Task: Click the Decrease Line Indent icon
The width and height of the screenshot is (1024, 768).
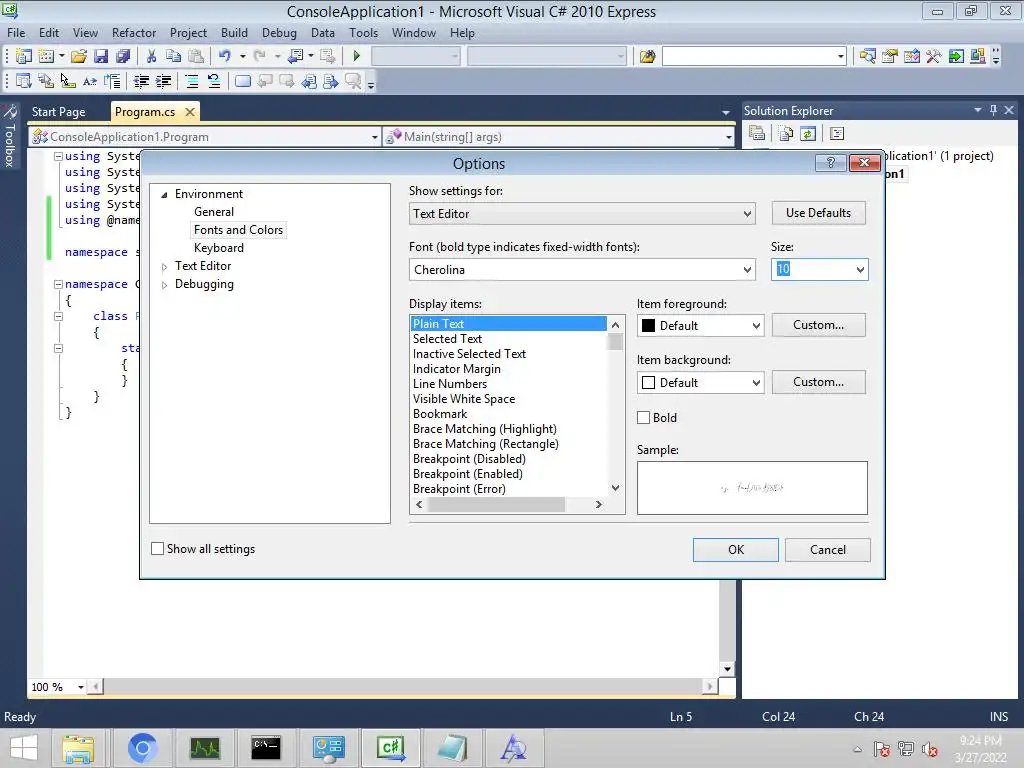Action: pyautogui.click(x=141, y=82)
